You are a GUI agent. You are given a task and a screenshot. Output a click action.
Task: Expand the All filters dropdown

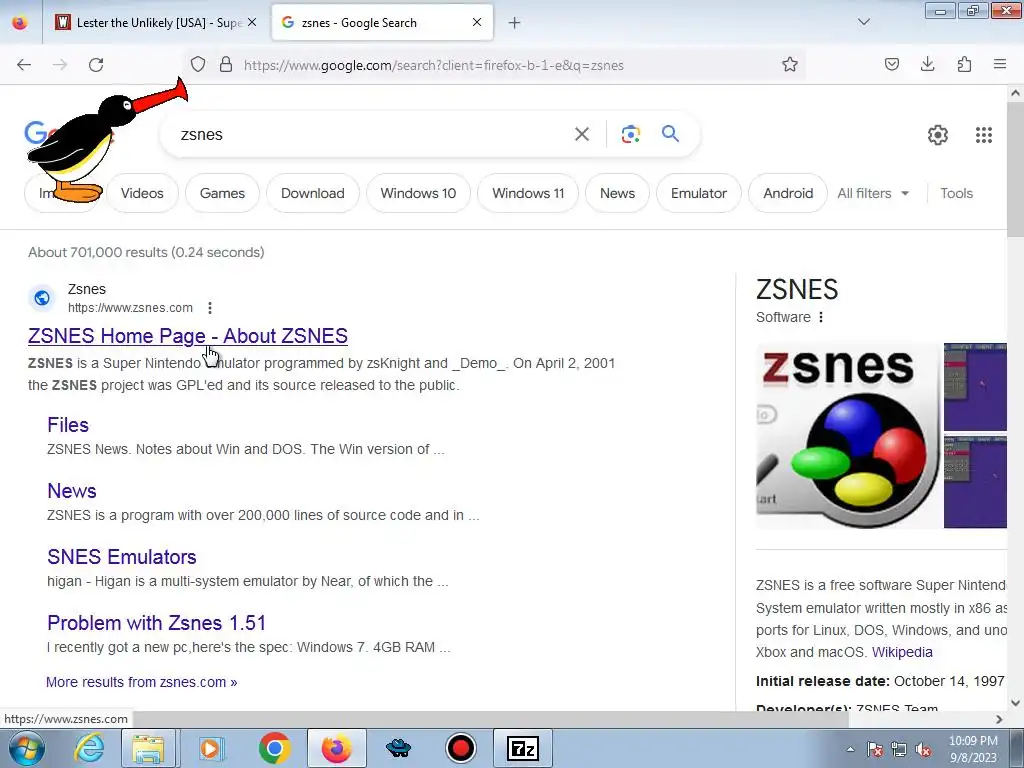(873, 193)
